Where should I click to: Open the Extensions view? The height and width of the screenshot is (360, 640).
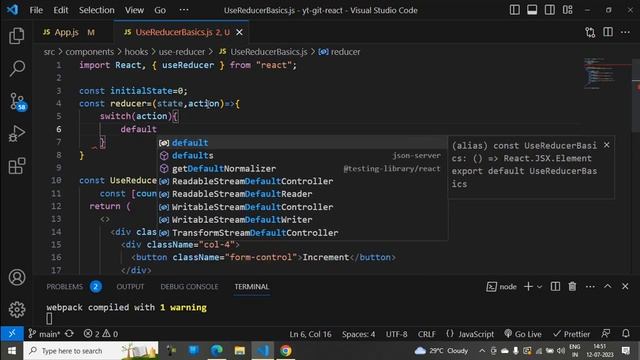click(x=17, y=166)
